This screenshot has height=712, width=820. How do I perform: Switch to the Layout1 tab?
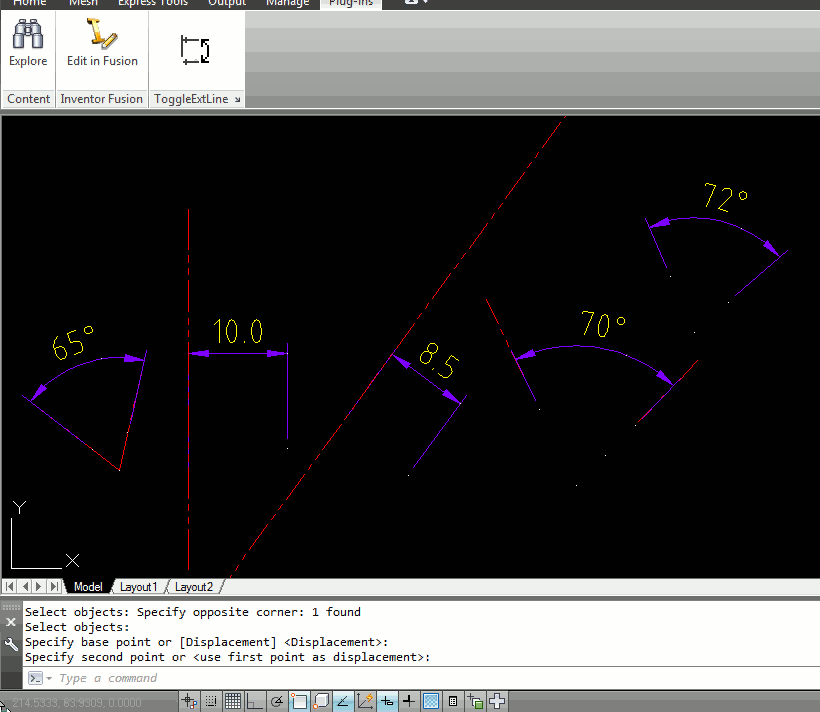(x=139, y=587)
